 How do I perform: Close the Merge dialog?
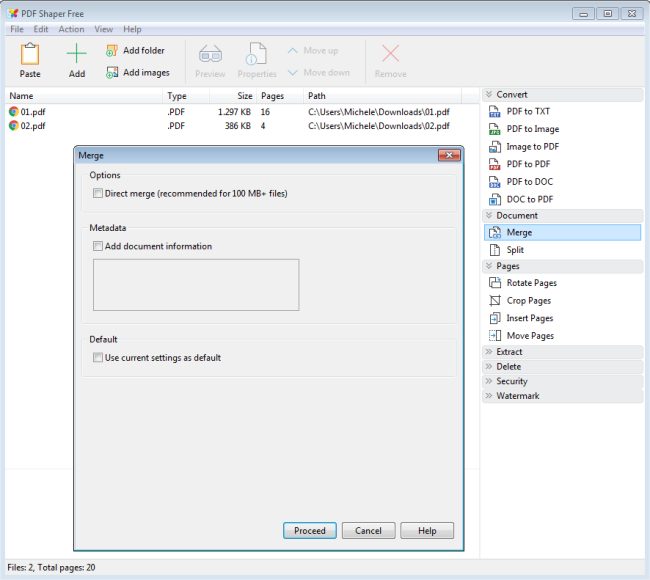tap(449, 155)
